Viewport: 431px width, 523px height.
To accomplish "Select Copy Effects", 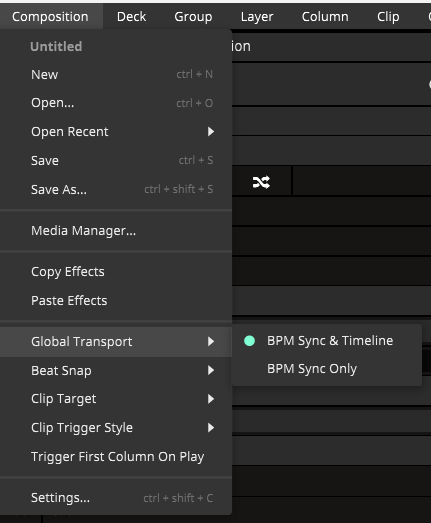I will coord(116,272).
